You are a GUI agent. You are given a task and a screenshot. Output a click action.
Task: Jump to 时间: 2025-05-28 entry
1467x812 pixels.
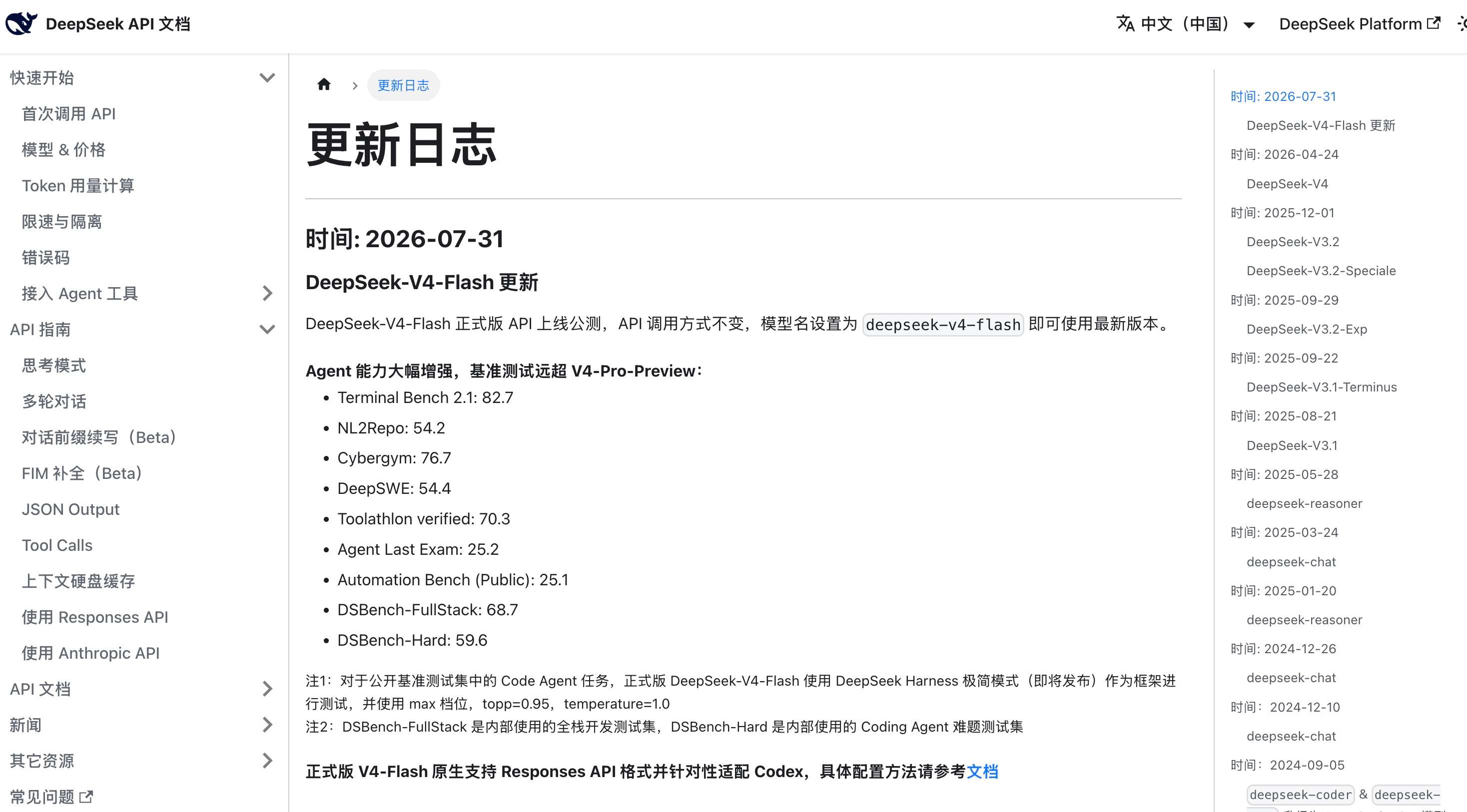pyautogui.click(x=1284, y=474)
